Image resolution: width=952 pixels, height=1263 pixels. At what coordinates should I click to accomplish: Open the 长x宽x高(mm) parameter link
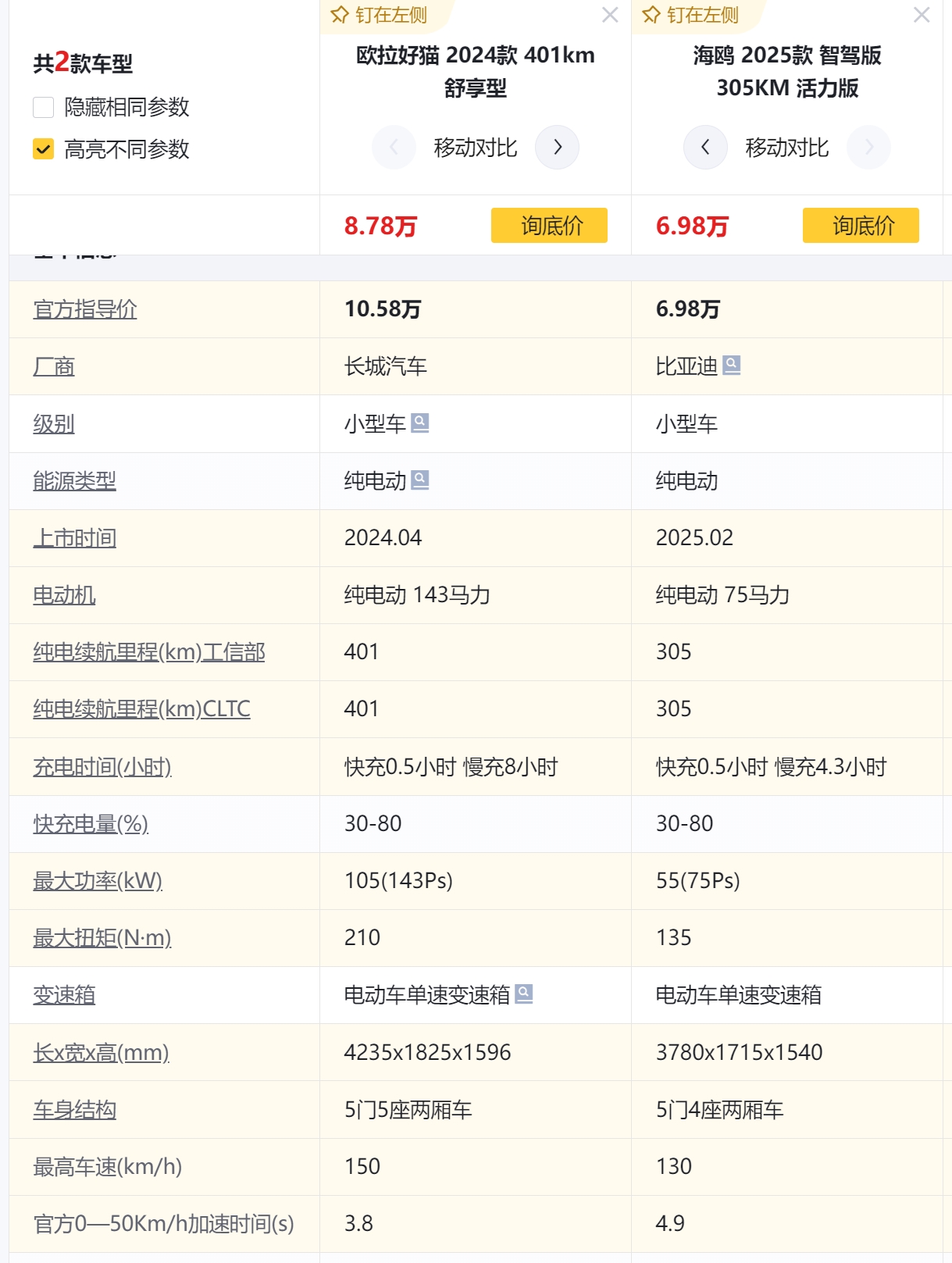coord(101,1053)
